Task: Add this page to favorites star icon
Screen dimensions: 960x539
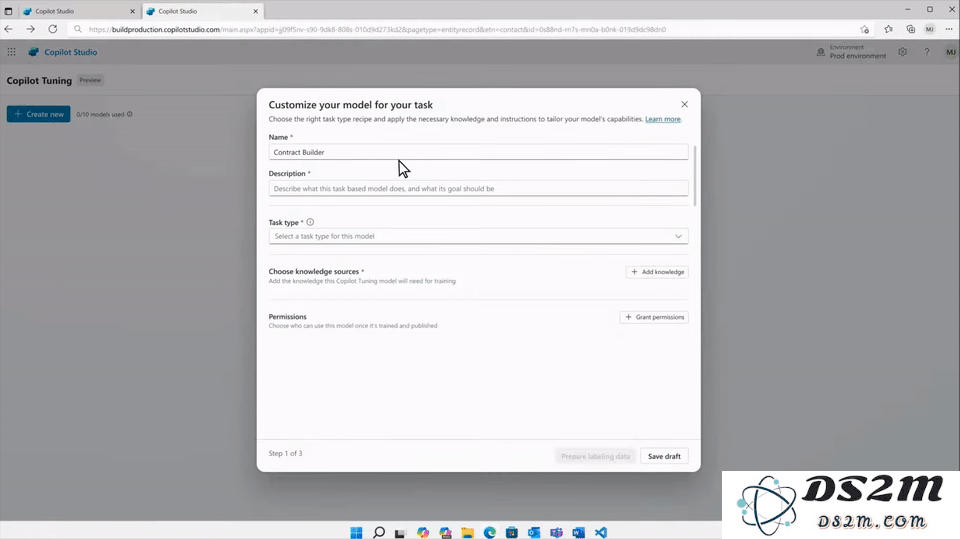Action: point(864,29)
